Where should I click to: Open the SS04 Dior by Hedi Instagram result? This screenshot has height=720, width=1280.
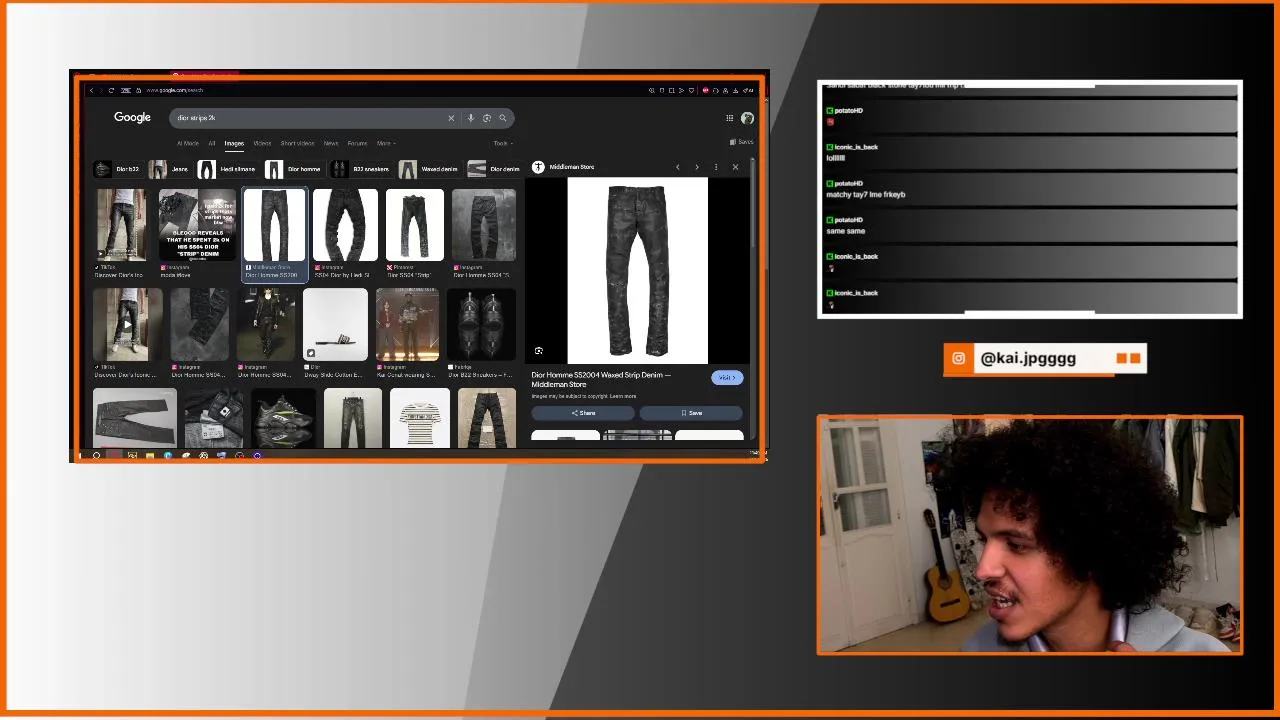click(x=346, y=225)
